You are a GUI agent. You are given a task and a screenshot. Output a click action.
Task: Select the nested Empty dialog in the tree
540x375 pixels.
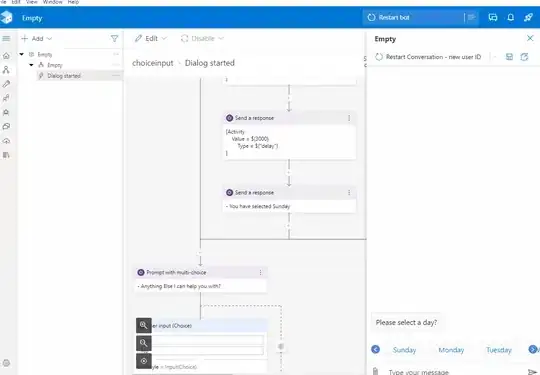pyautogui.click(x=54, y=65)
